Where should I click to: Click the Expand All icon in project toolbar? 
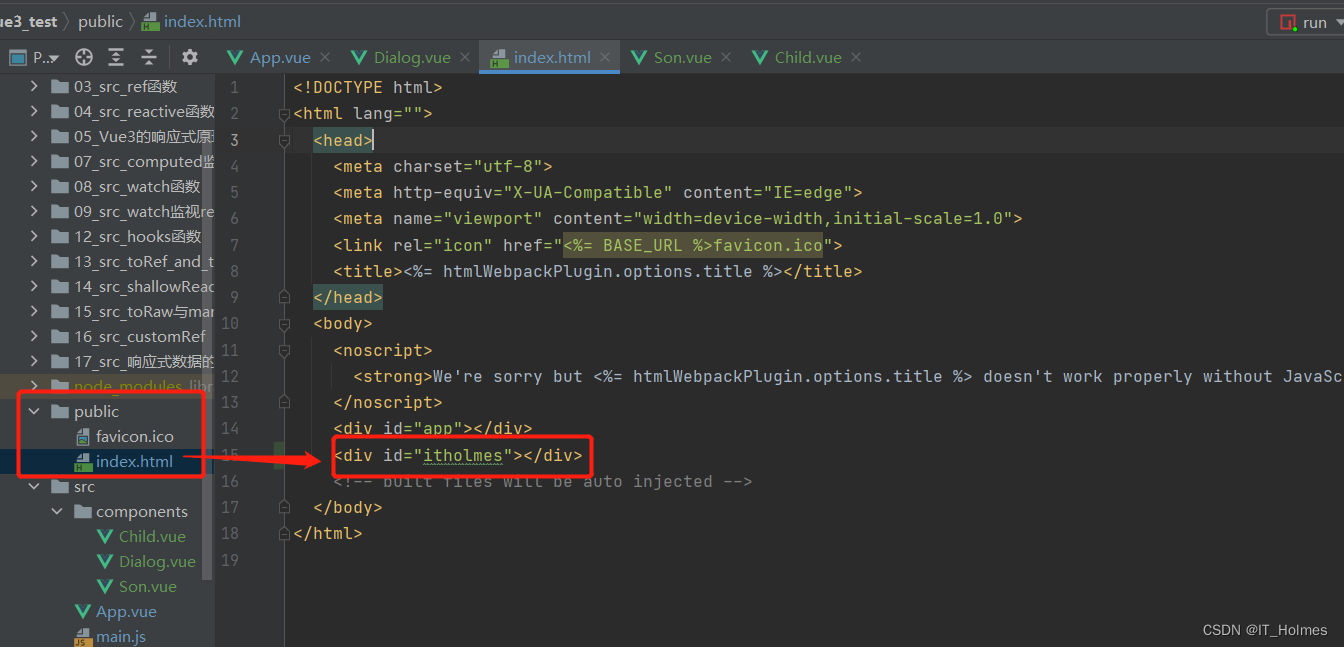point(116,57)
